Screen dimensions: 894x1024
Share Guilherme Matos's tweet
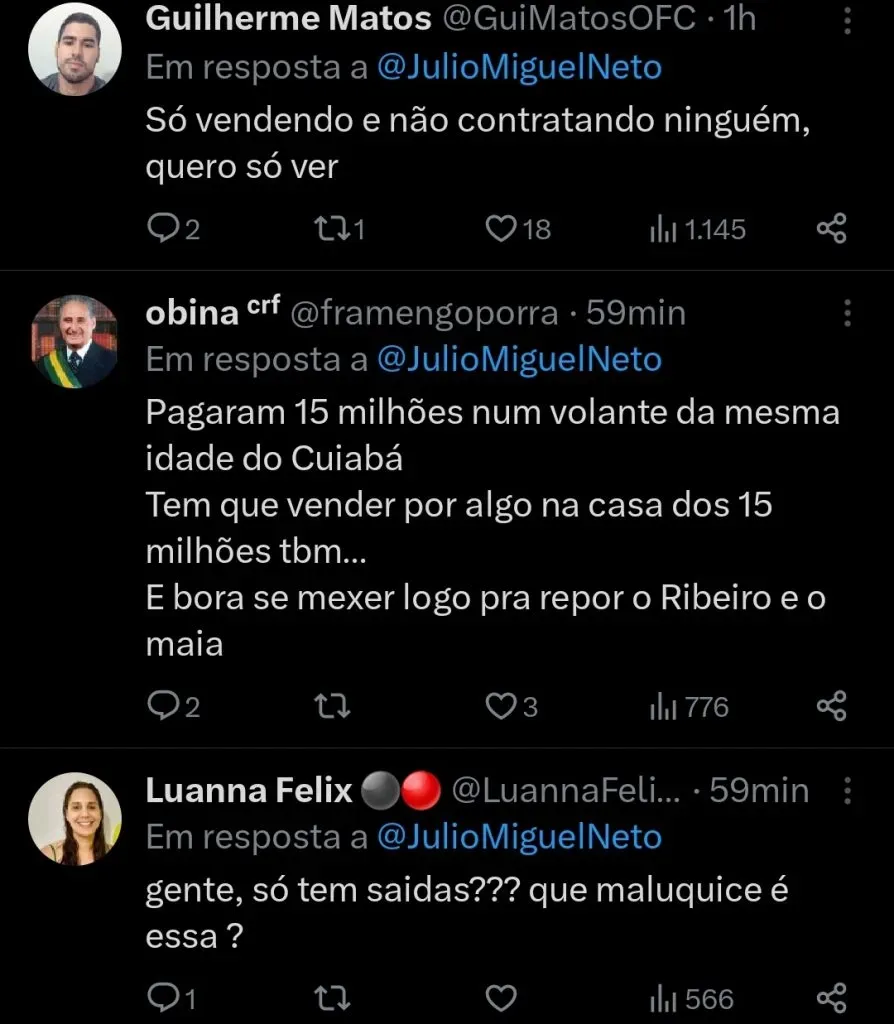pos(831,229)
